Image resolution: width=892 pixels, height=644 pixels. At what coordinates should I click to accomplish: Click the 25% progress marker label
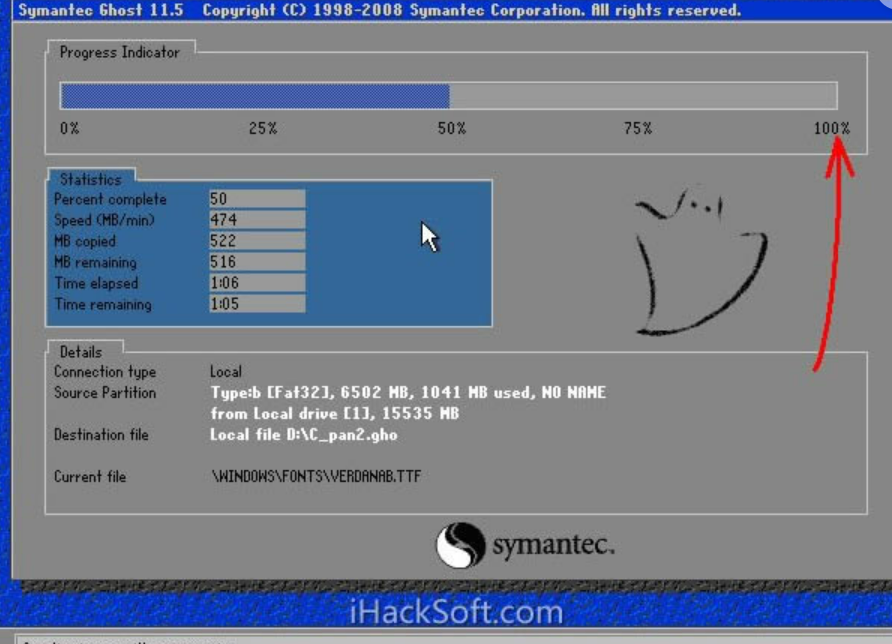(263, 129)
